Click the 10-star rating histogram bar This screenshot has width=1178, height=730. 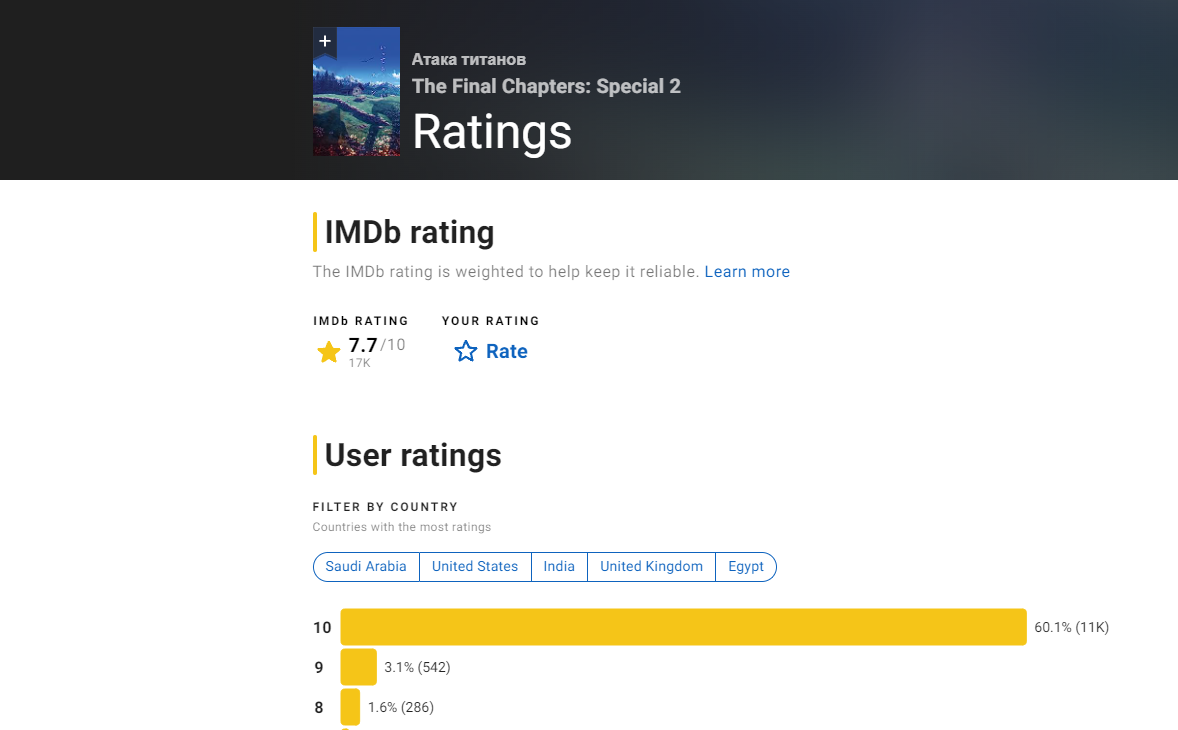point(683,627)
